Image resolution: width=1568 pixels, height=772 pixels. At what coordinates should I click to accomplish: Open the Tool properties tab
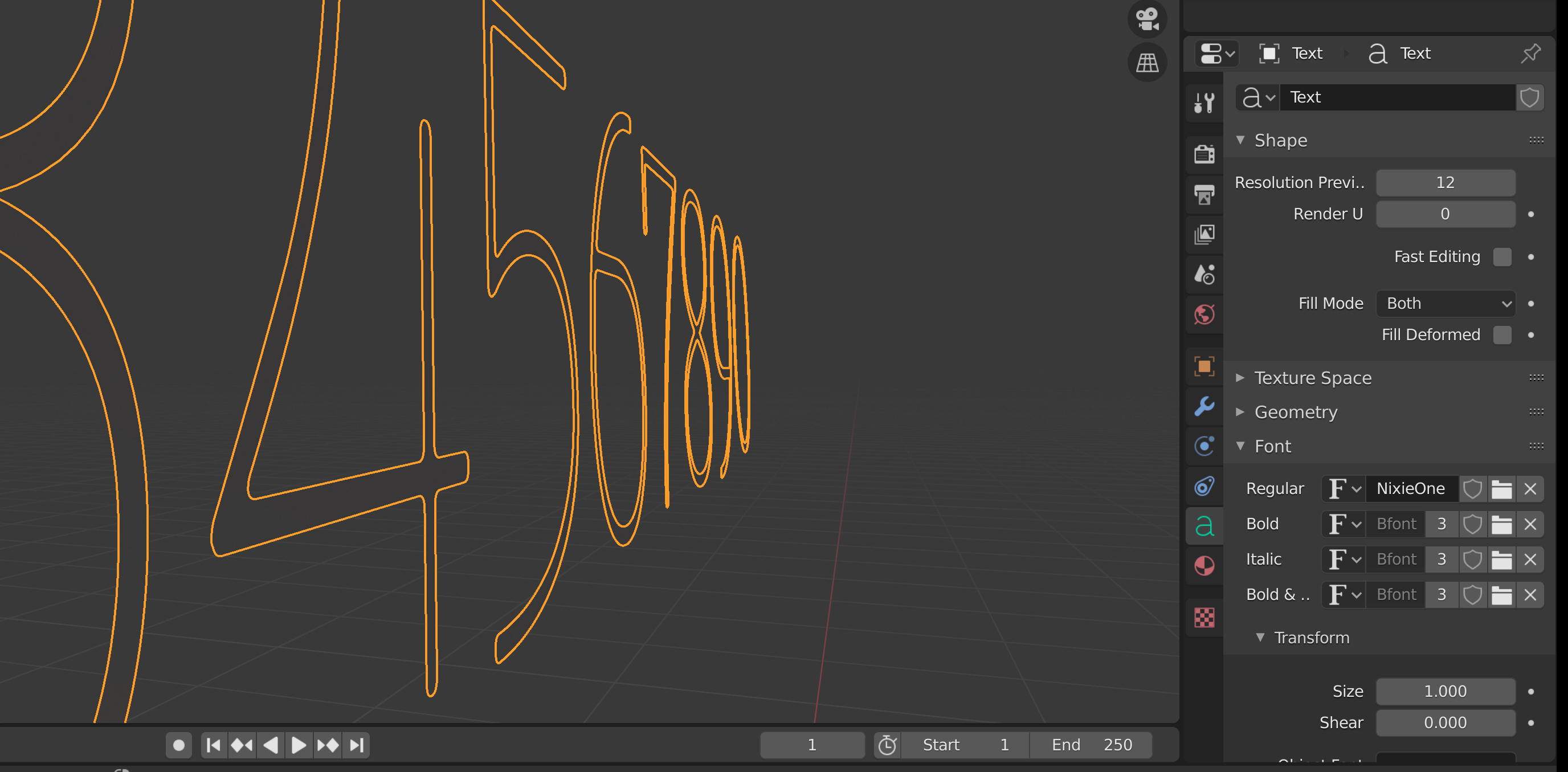[1204, 103]
